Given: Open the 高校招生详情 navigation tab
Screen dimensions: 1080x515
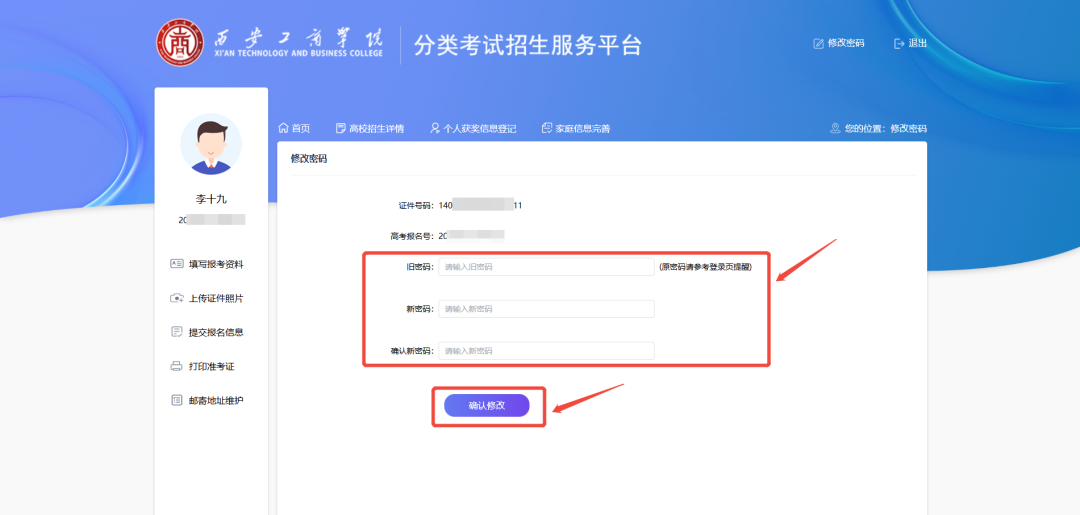Looking at the screenshot, I should click(x=376, y=128).
